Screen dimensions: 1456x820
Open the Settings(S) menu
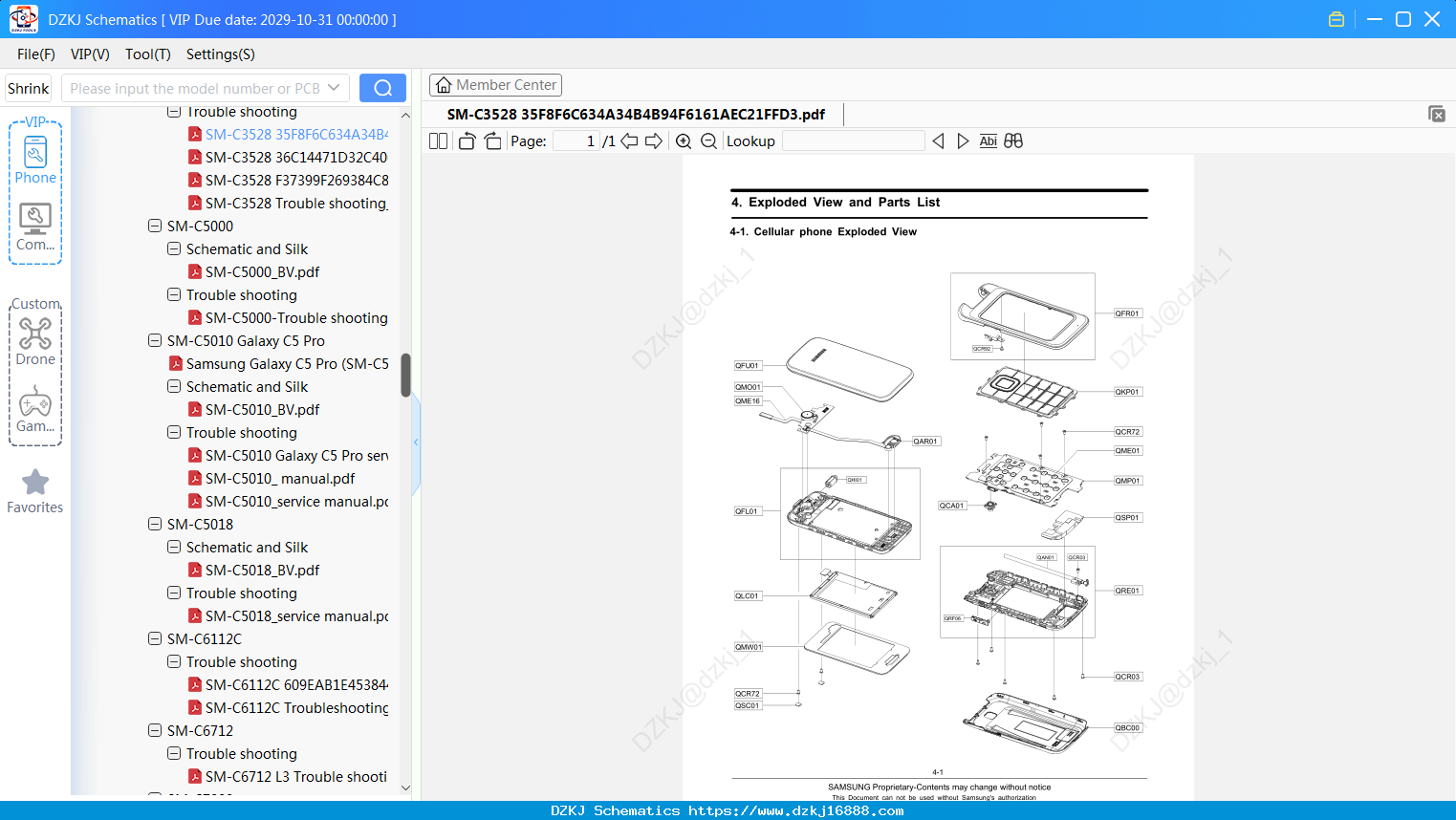221,54
